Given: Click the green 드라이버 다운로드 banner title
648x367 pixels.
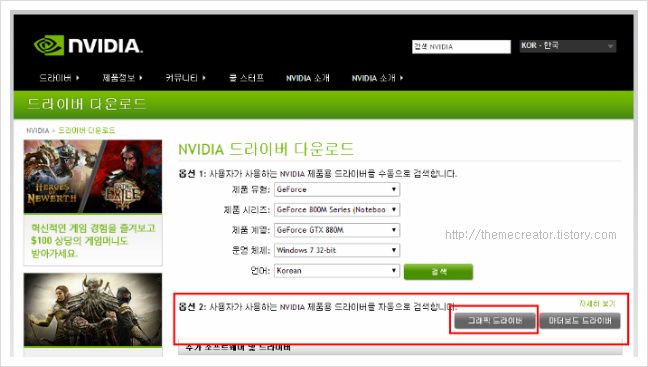Looking at the screenshot, I should click(x=87, y=104).
